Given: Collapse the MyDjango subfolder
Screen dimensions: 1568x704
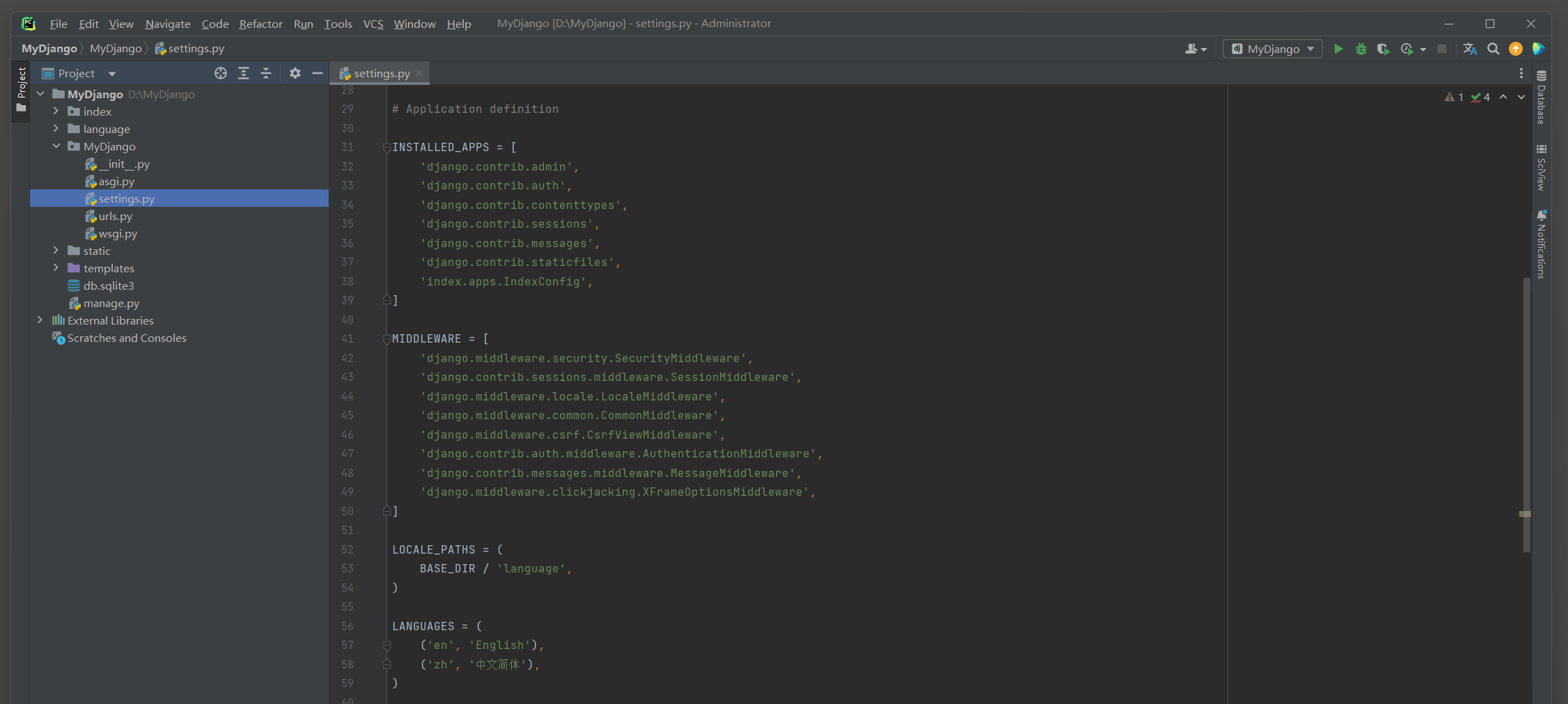Looking at the screenshot, I should point(56,146).
